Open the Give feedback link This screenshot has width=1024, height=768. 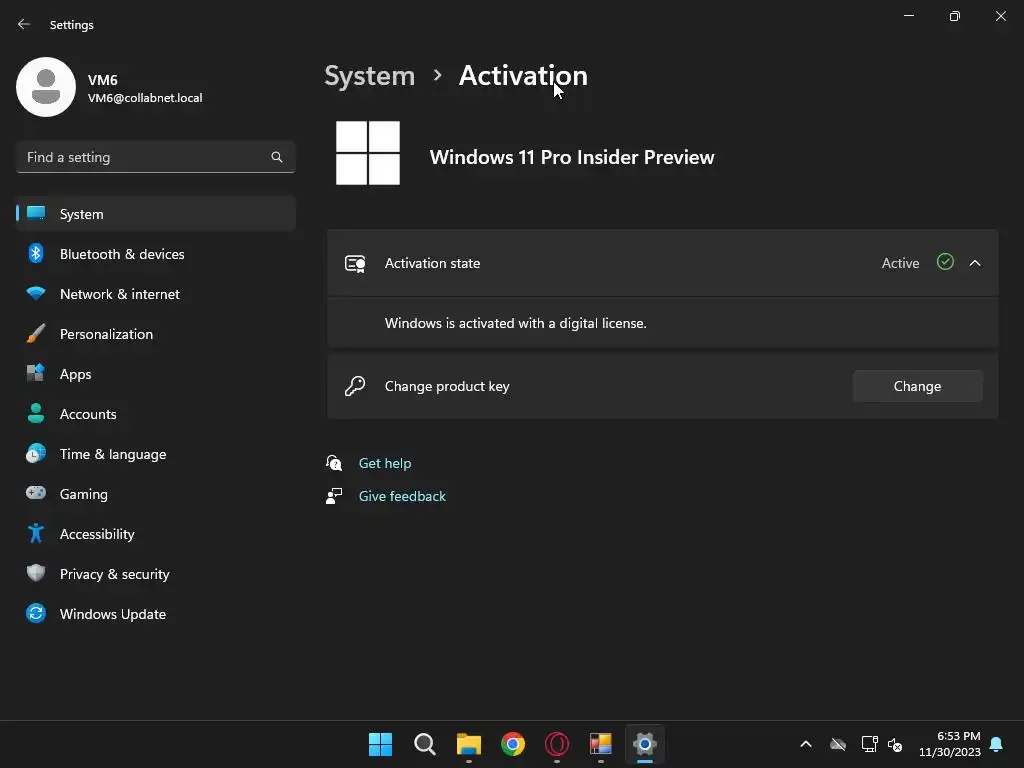click(402, 496)
